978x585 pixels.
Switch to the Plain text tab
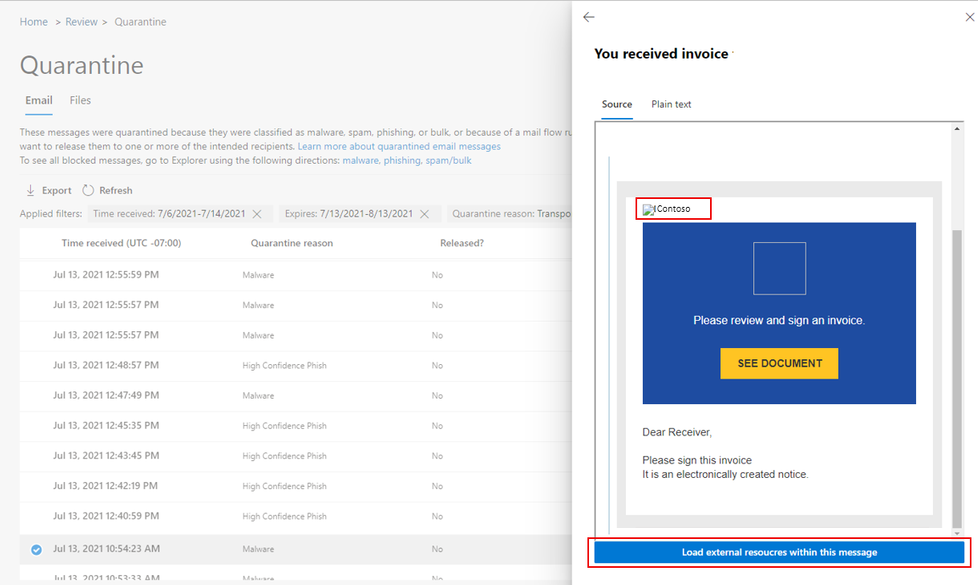tap(670, 104)
